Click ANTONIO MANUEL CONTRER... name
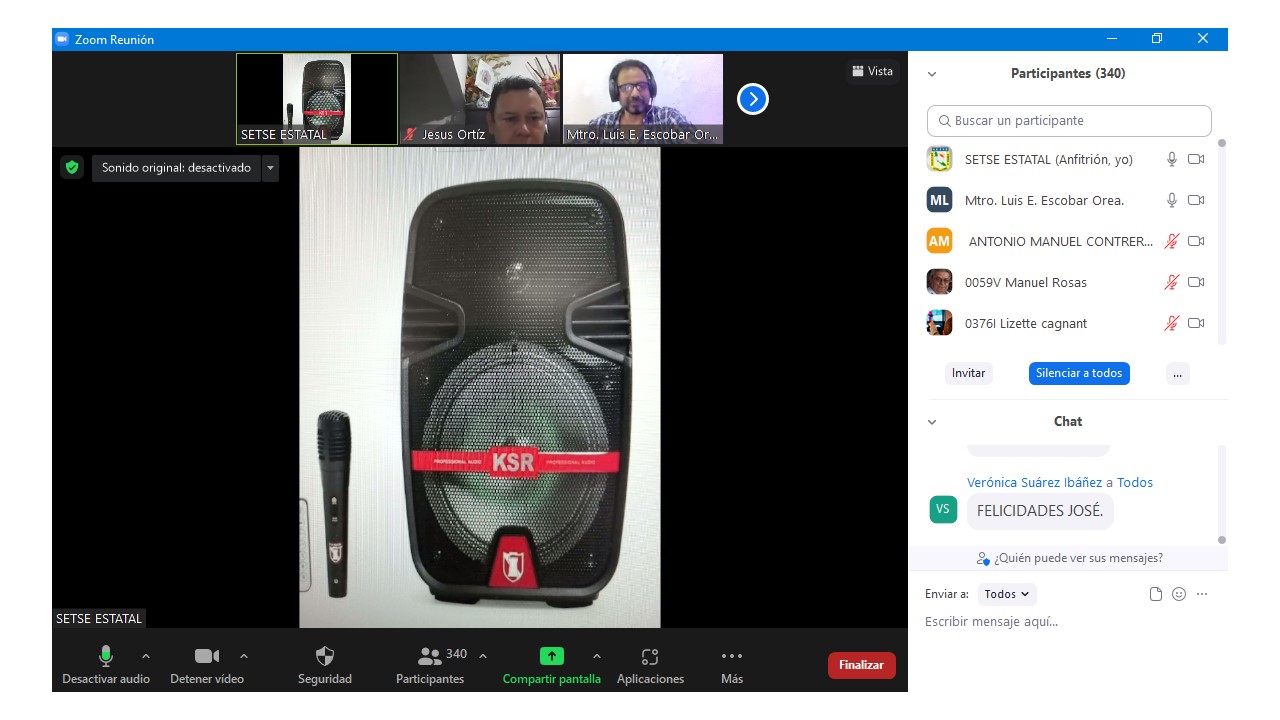The image size is (1280, 720). pyautogui.click(x=1061, y=241)
